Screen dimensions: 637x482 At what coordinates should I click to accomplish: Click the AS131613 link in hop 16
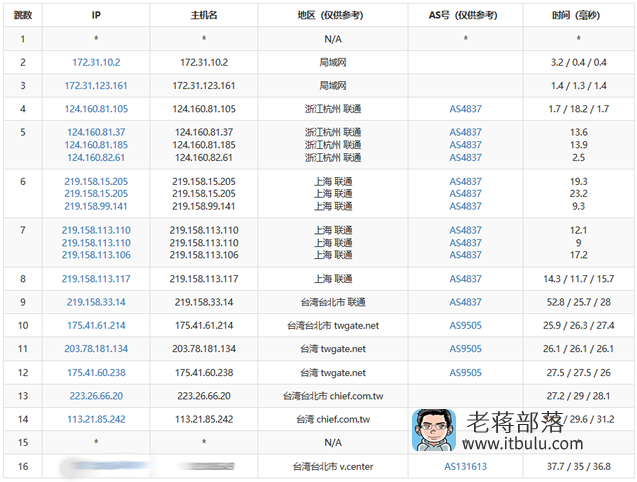[466, 467]
